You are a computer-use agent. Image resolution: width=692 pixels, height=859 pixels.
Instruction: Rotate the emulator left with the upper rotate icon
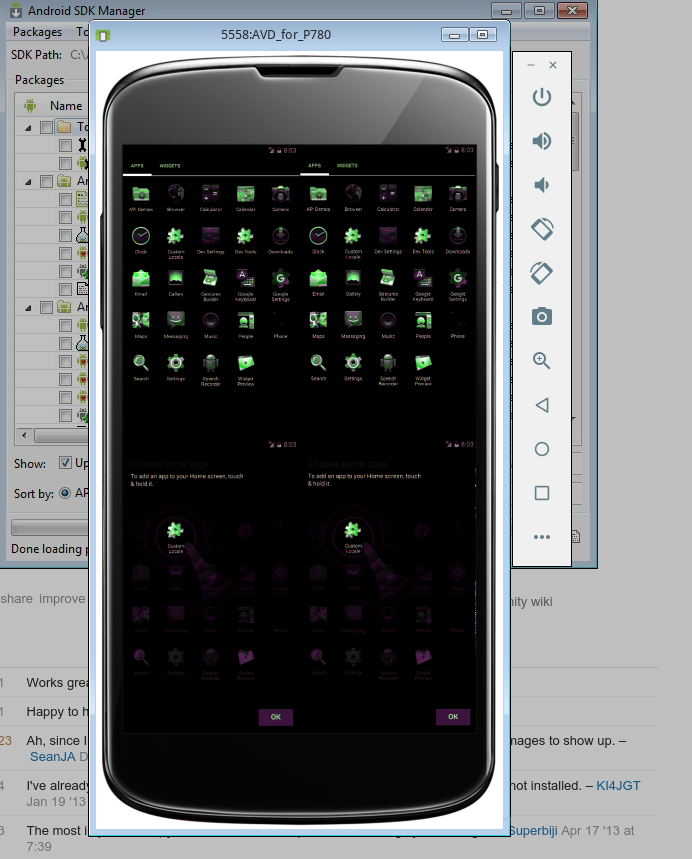[x=542, y=229]
